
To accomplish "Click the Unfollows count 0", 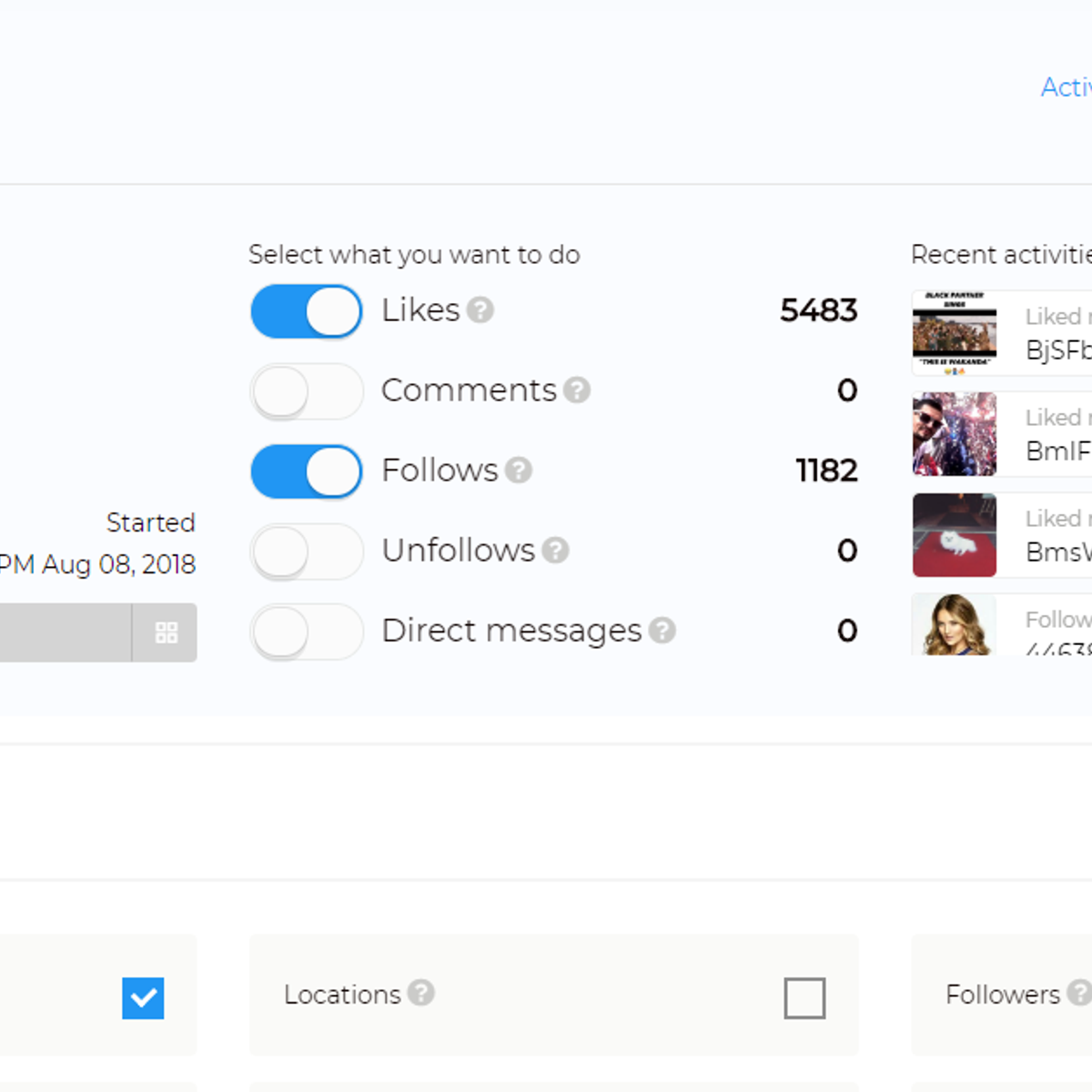I will coord(847,551).
